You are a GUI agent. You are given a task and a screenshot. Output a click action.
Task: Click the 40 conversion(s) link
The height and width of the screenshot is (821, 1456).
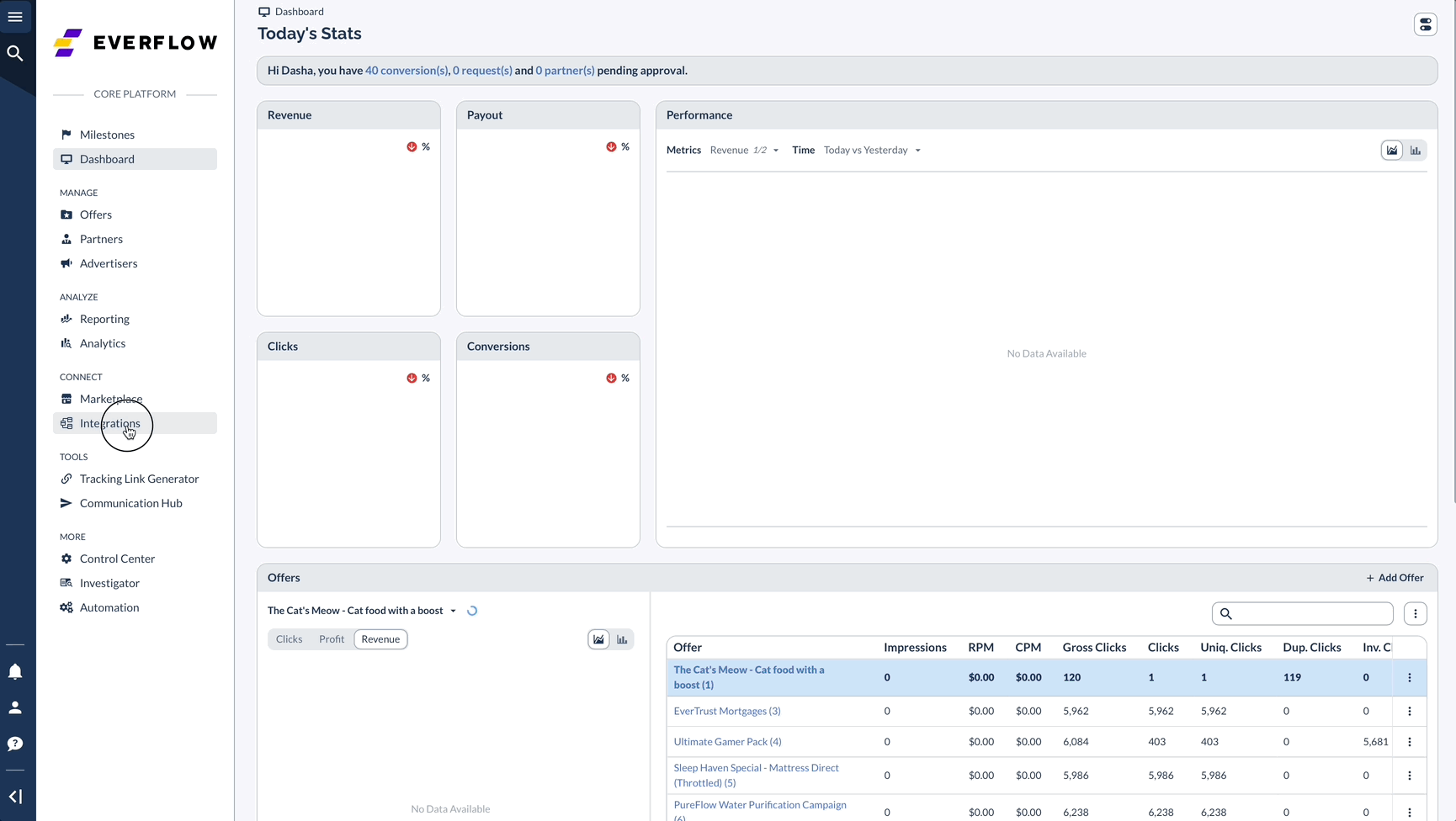407,71
